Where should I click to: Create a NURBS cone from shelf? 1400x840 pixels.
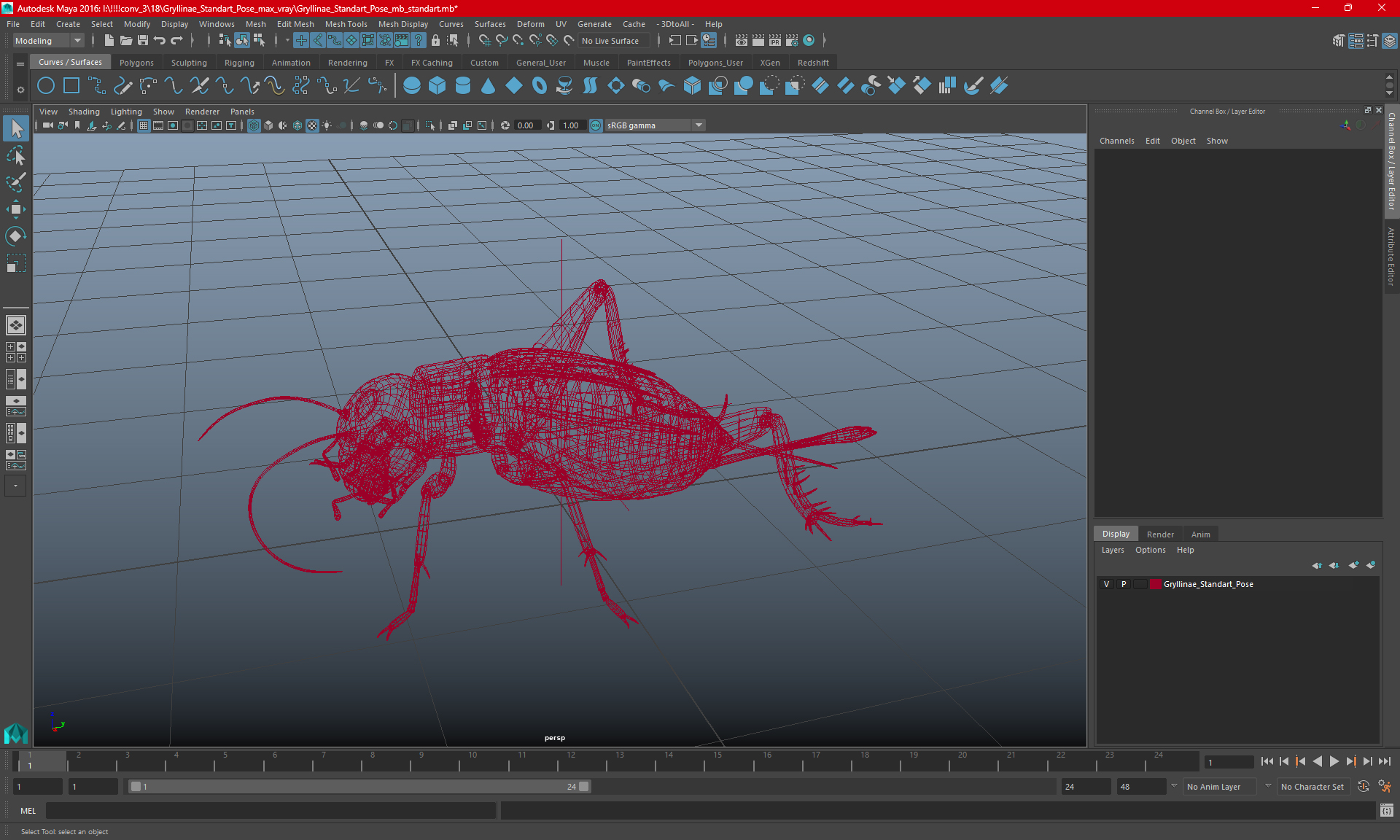(x=489, y=86)
